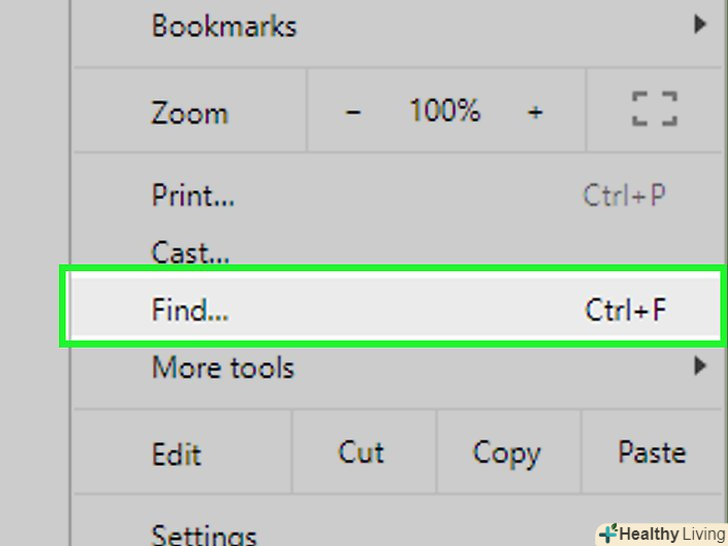Click the 100% zoom level value
The height and width of the screenshot is (546, 728).
(444, 111)
